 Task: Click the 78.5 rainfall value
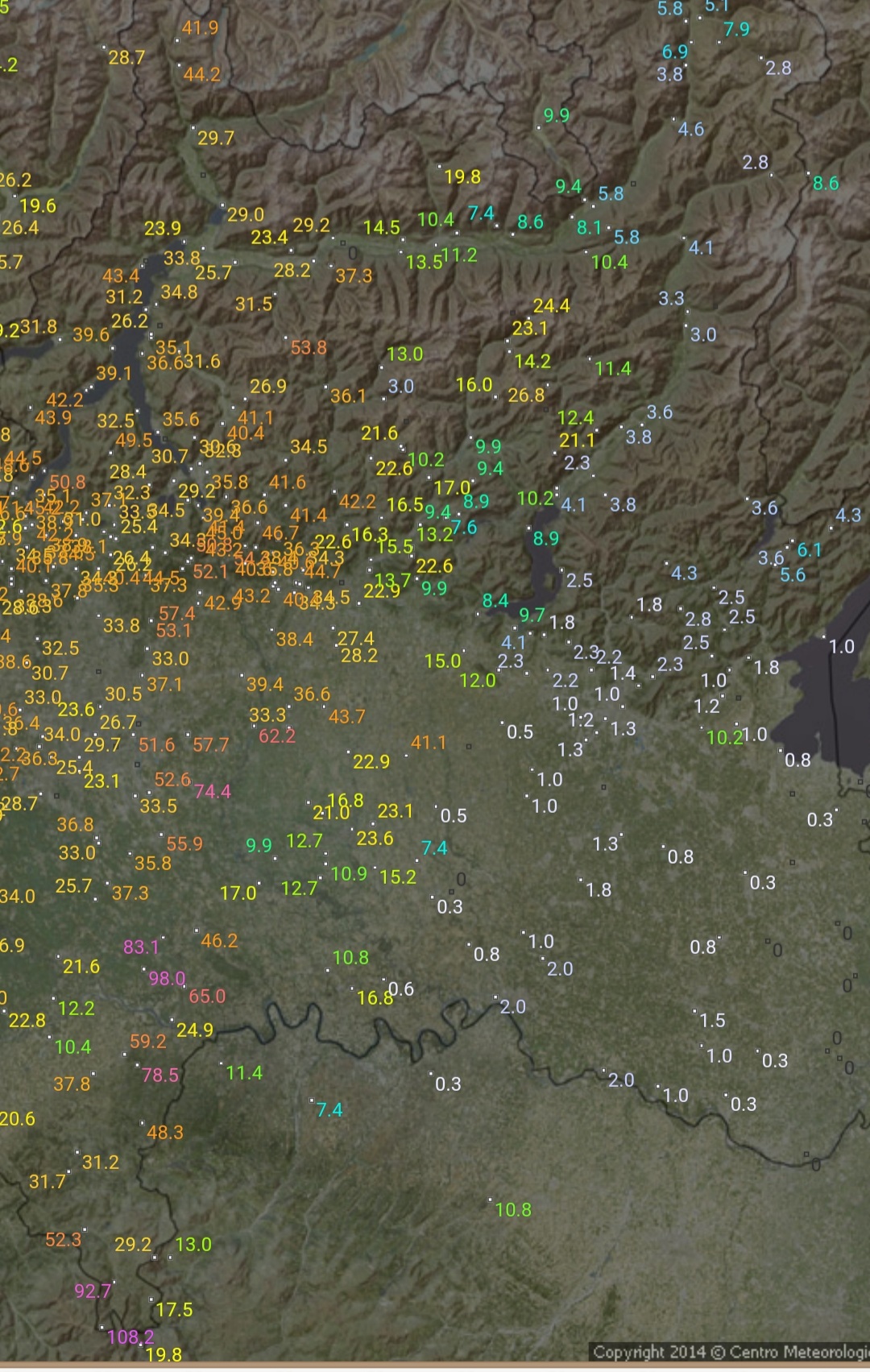[159, 1075]
